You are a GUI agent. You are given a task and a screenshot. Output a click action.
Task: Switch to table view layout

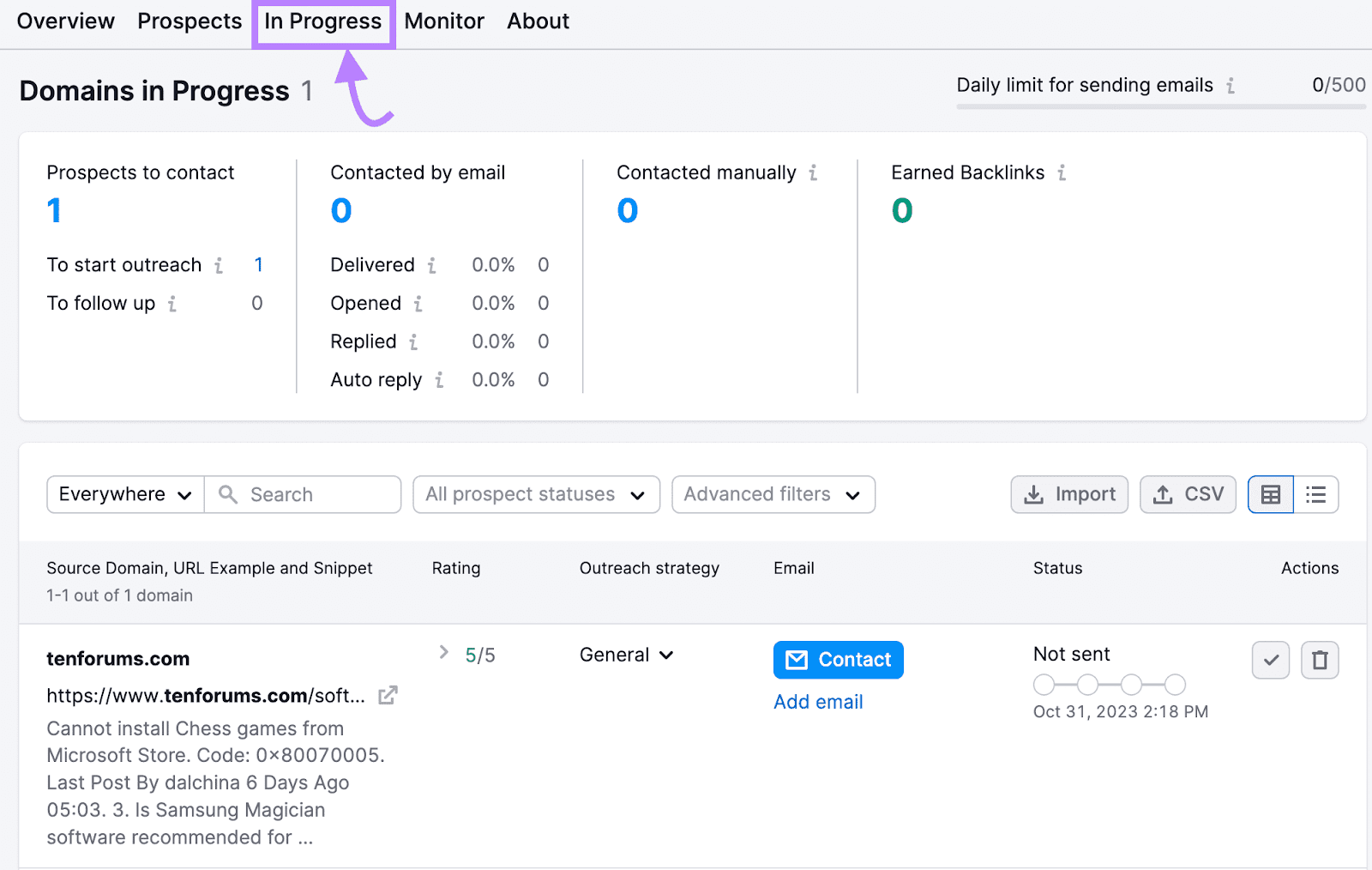click(1270, 494)
